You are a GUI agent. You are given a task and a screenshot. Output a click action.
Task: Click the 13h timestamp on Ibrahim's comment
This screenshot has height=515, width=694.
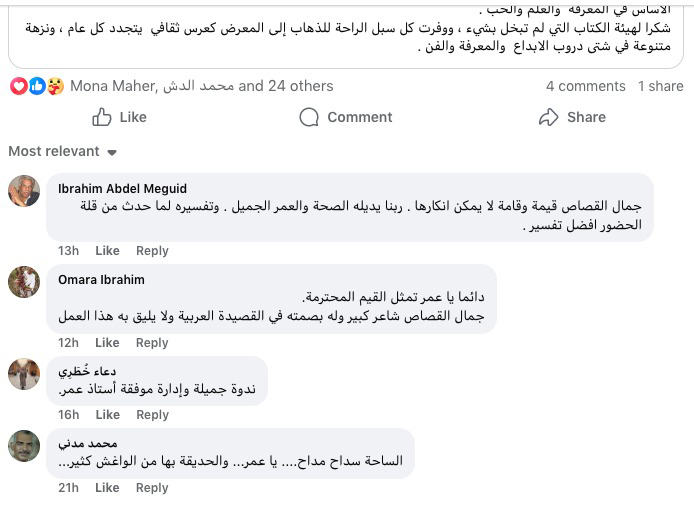coord(68,251)
